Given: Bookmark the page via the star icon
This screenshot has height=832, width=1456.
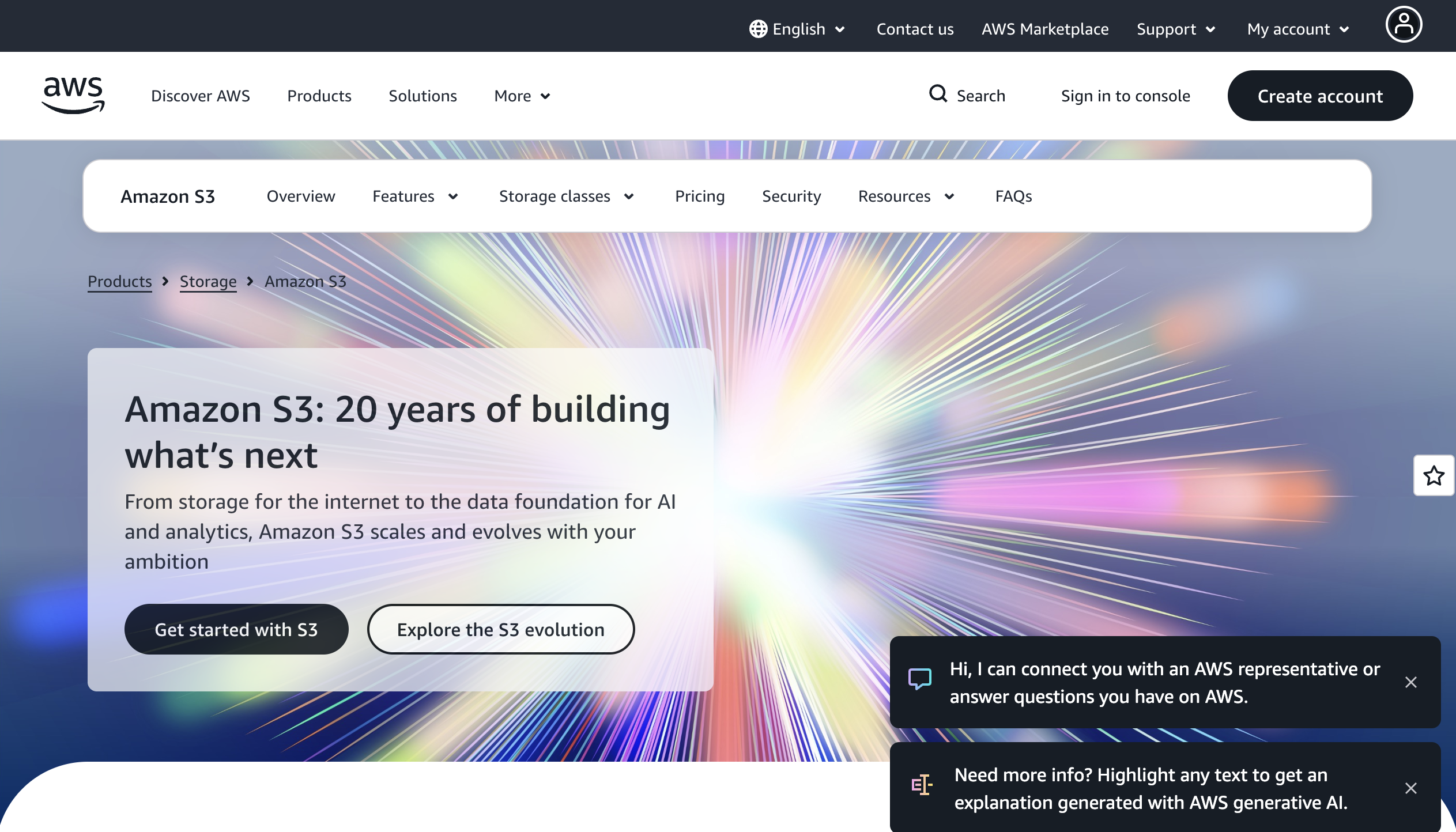Looking at the screenshot, I should coord(1434,476).
